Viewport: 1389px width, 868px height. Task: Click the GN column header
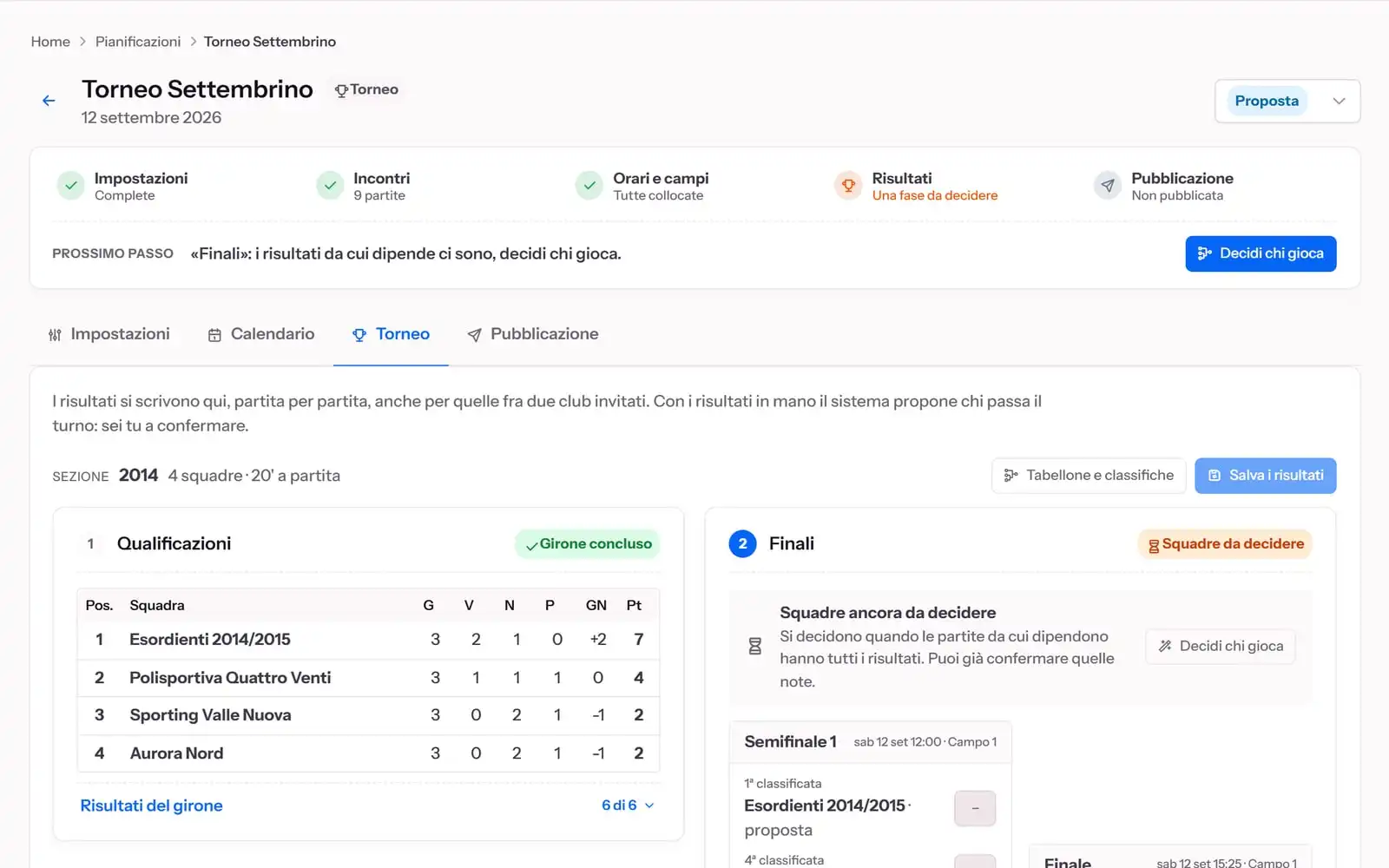[596, 605]
